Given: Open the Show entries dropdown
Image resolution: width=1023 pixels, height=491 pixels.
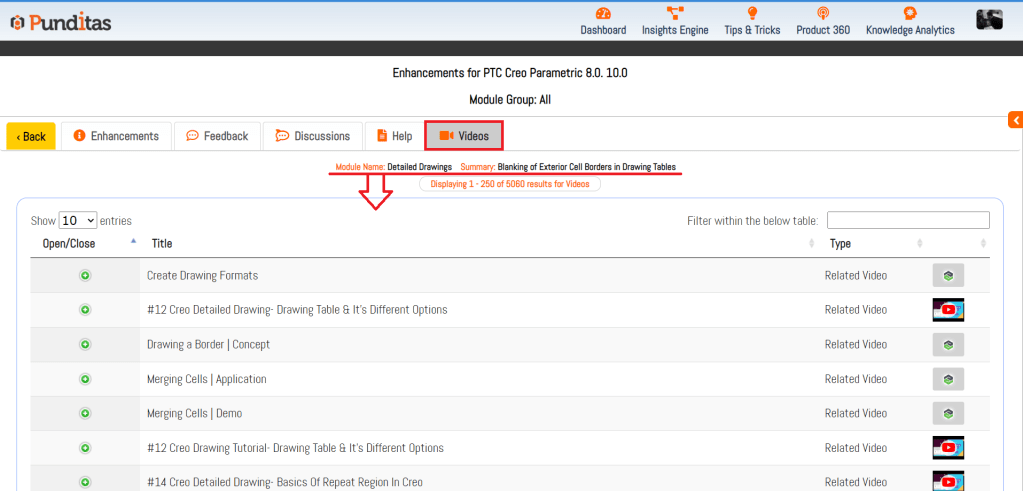Looking at the screenshot, I should 77,221.
